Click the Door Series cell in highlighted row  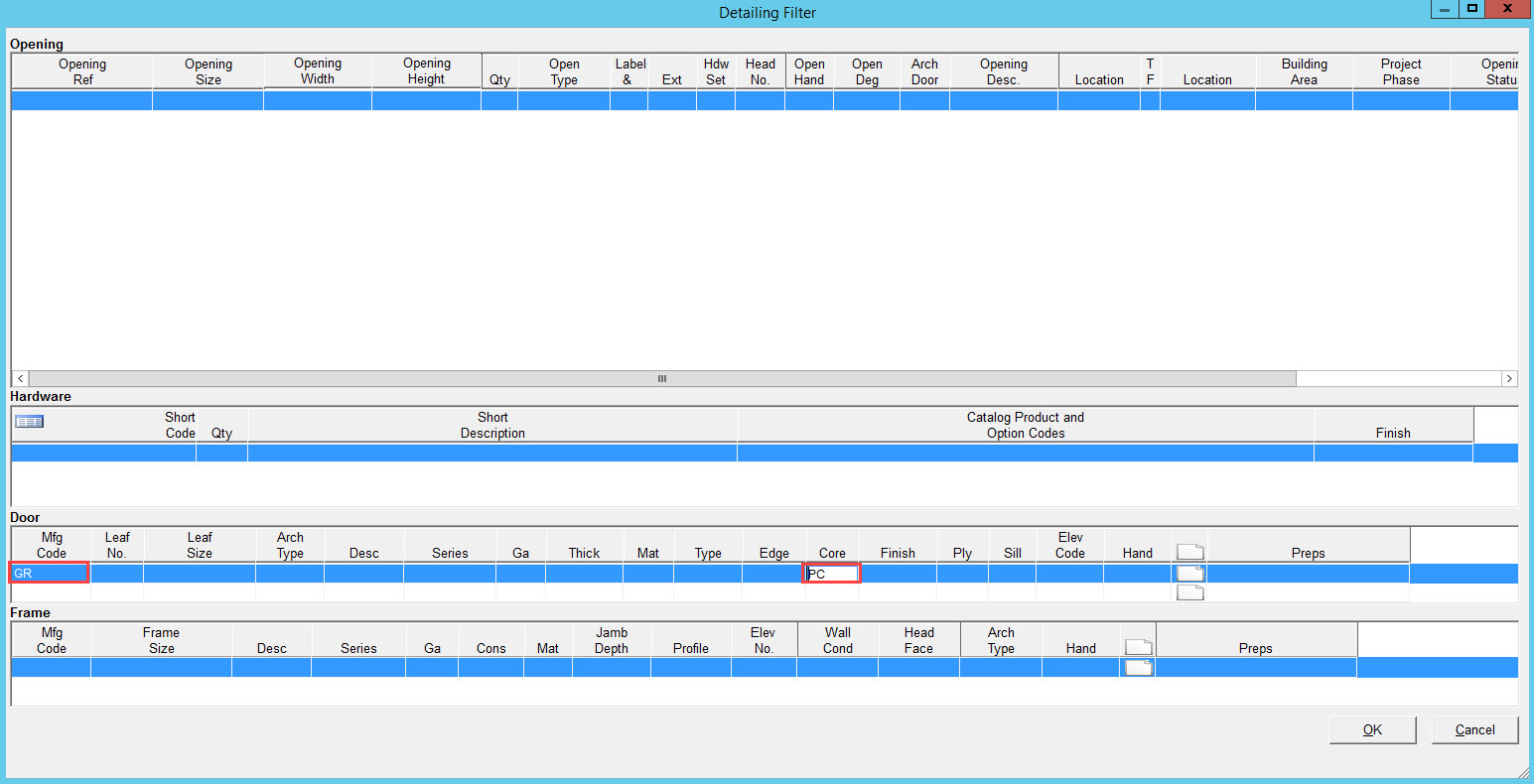[450, 573]
